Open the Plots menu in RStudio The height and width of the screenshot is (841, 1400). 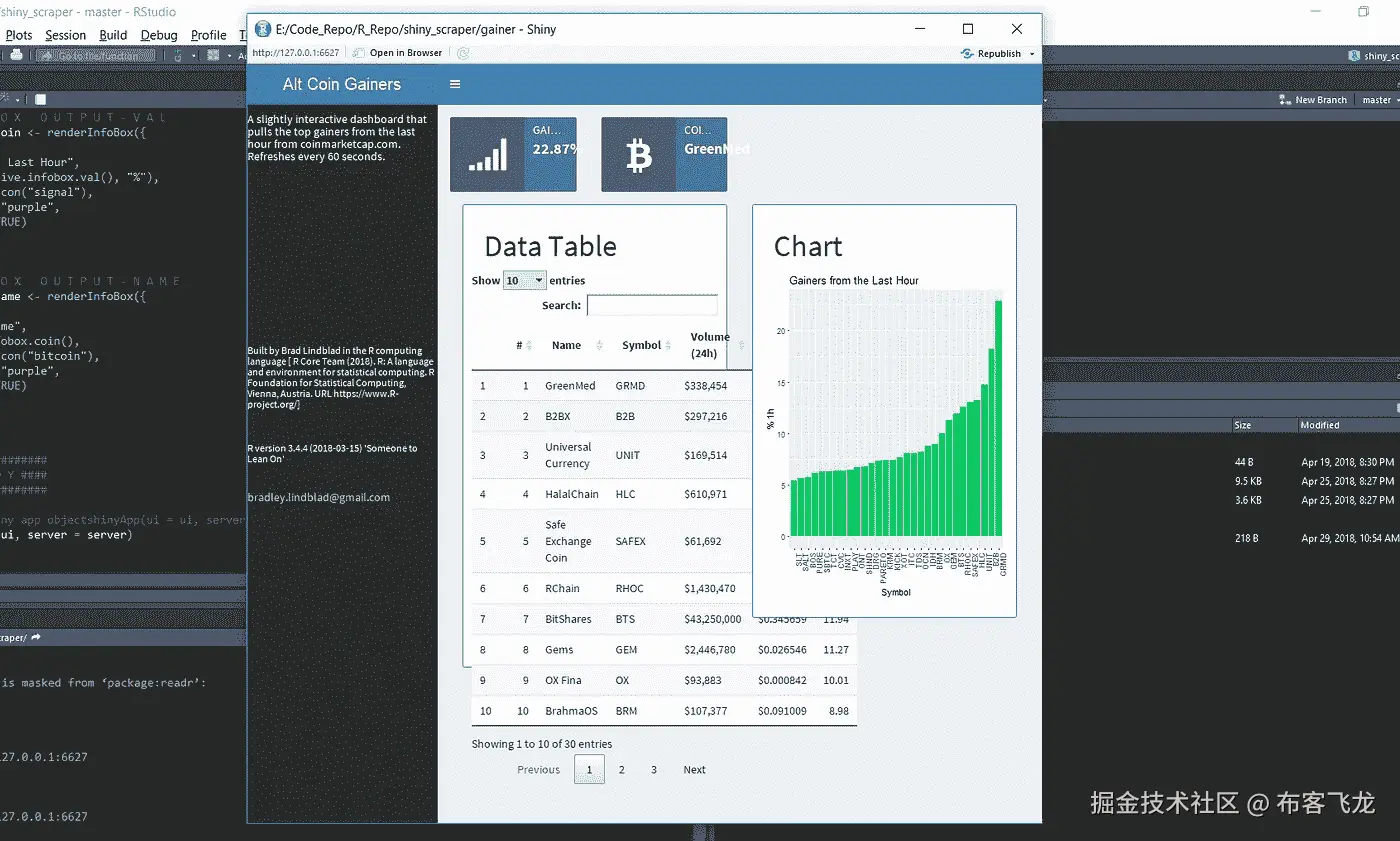[x=19, y=35]
